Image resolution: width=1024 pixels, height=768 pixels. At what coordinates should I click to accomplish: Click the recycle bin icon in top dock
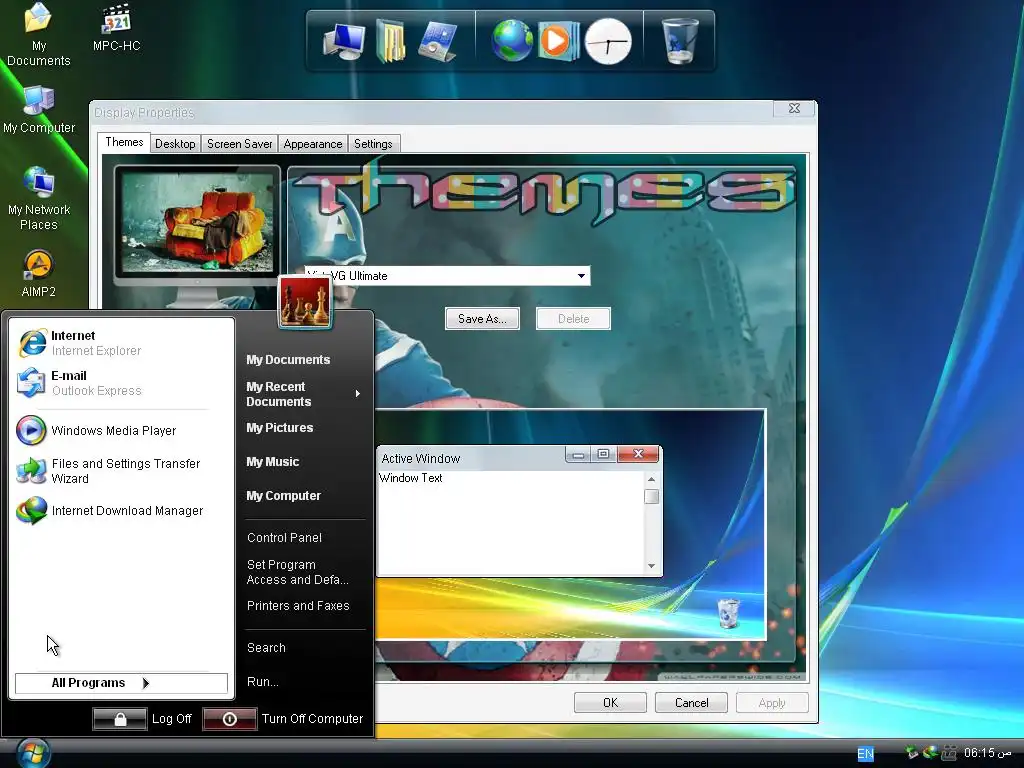point(679,40)
